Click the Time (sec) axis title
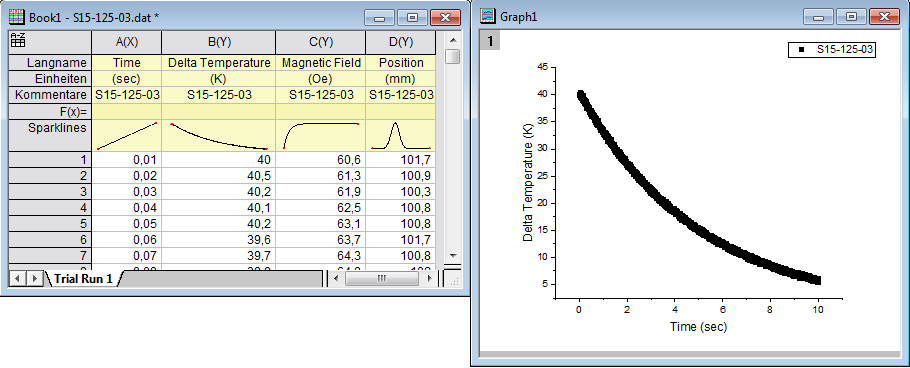This screenshot has height=368, width=910. 698,327
